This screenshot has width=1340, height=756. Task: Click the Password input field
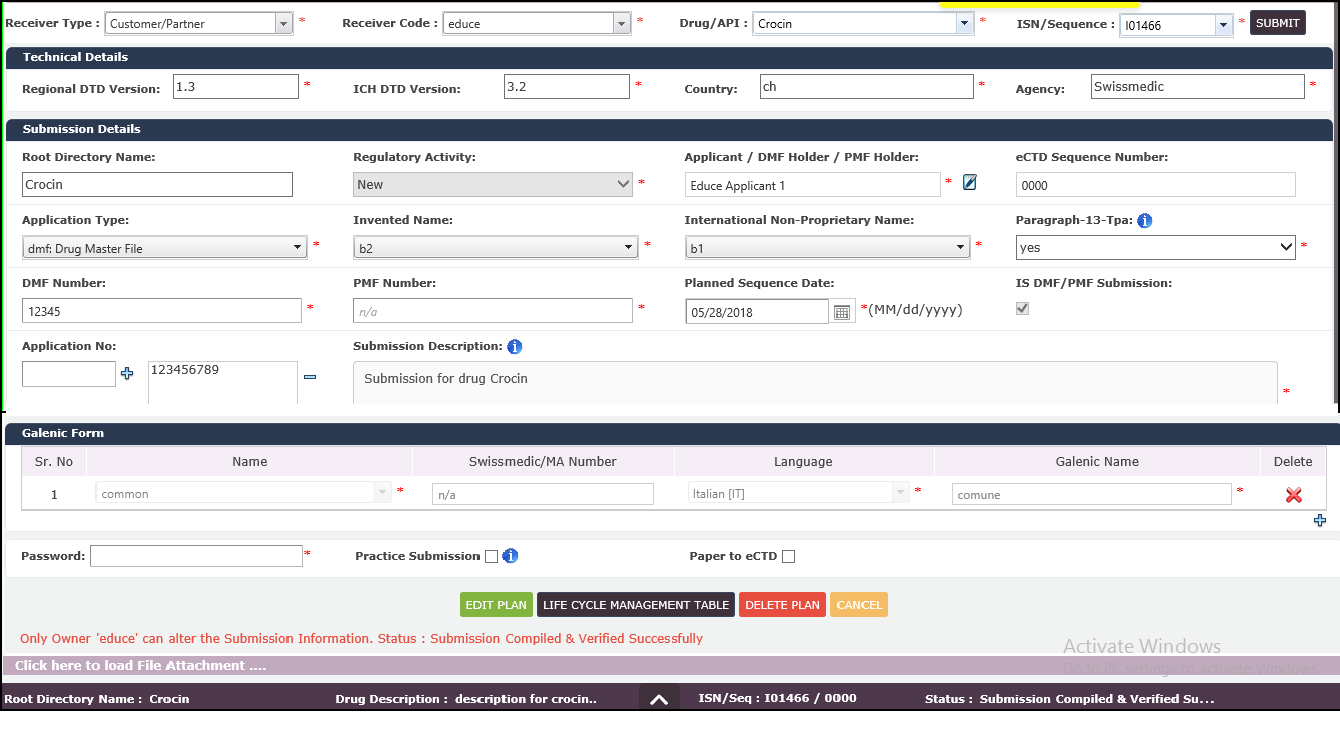coord(196,556)
